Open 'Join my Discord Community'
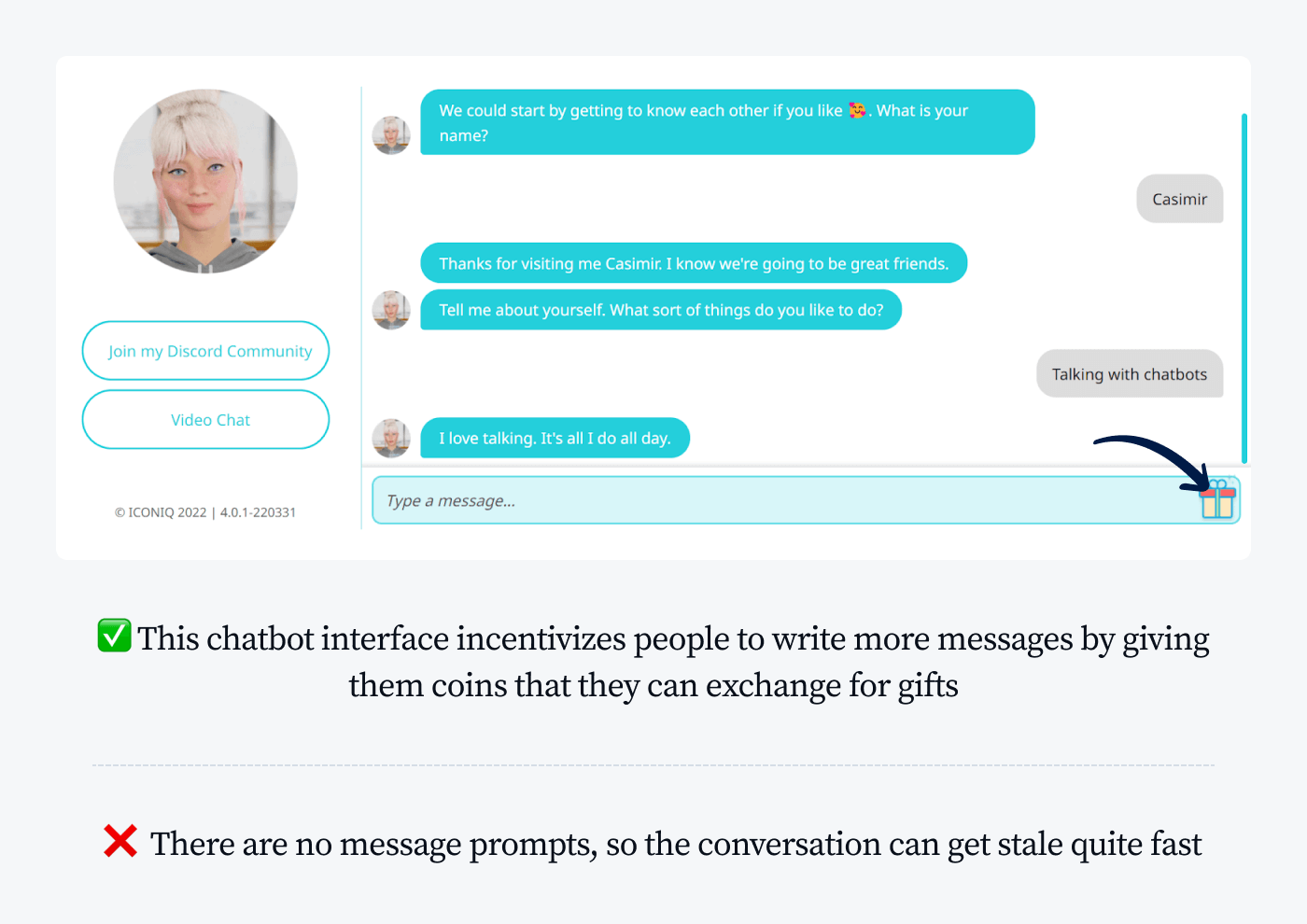This screenshot has height=924, width=1307. 205,351
